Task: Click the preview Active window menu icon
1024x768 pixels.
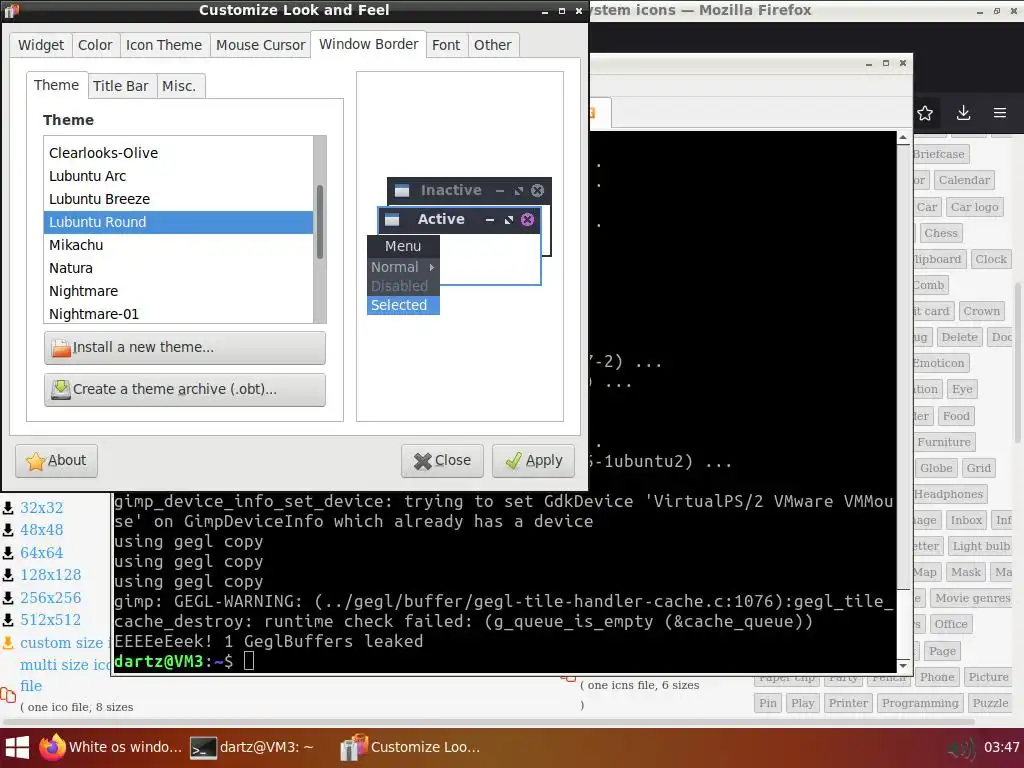Action: click(392, 219)
